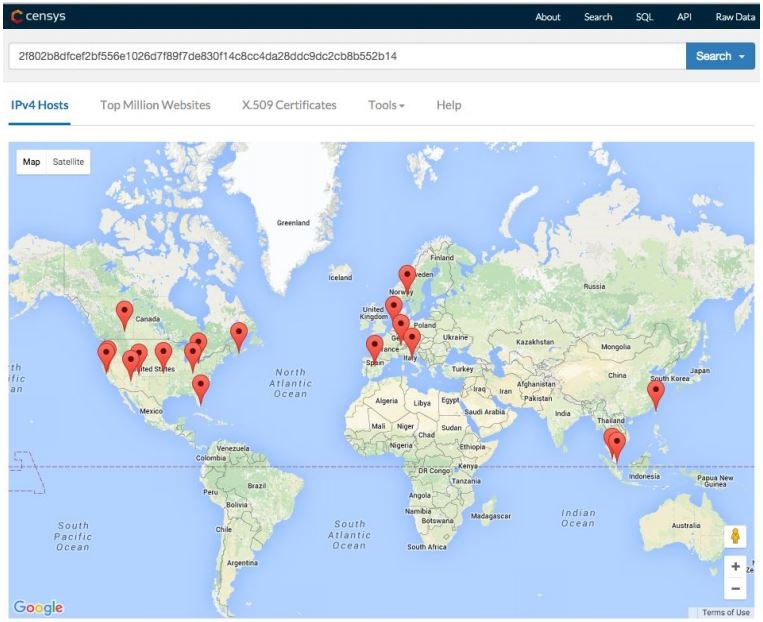Click the Censys logo
The height and width of the screenshot is (622, 763).
click(x=38, y=16)
